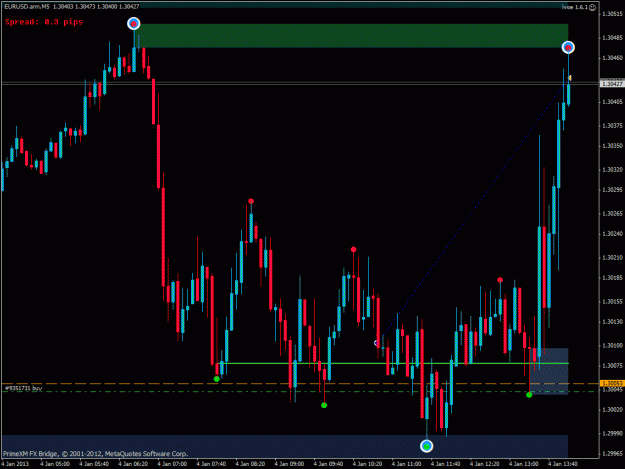This screenshot has width=625, height=469.
Task: Click the small red dot above the 10:20 peak
Action: tap(354, 249)
